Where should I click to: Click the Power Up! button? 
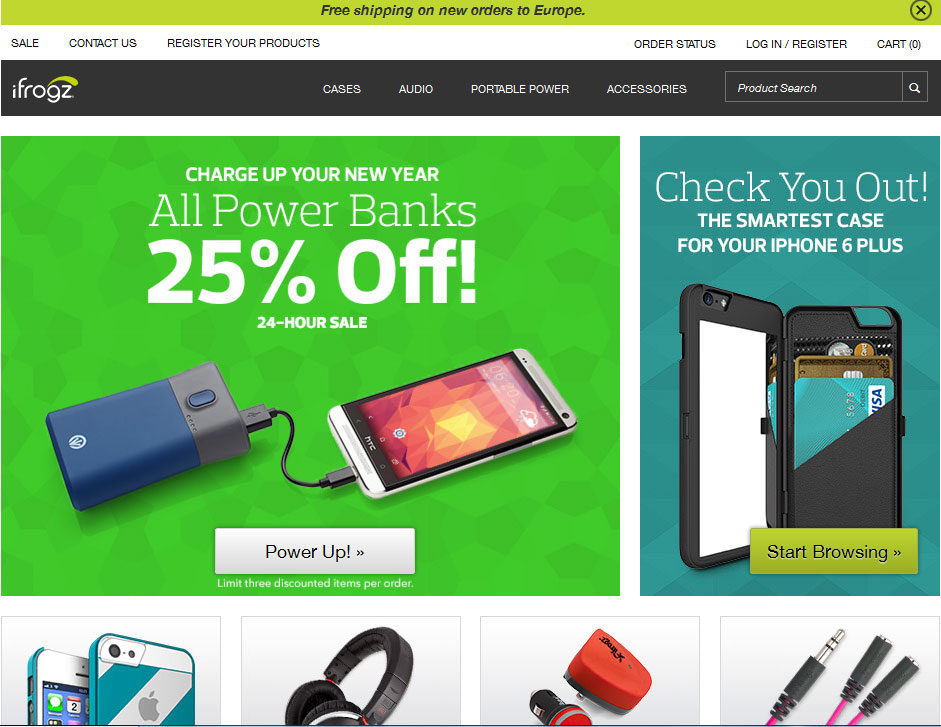[314, 551]
